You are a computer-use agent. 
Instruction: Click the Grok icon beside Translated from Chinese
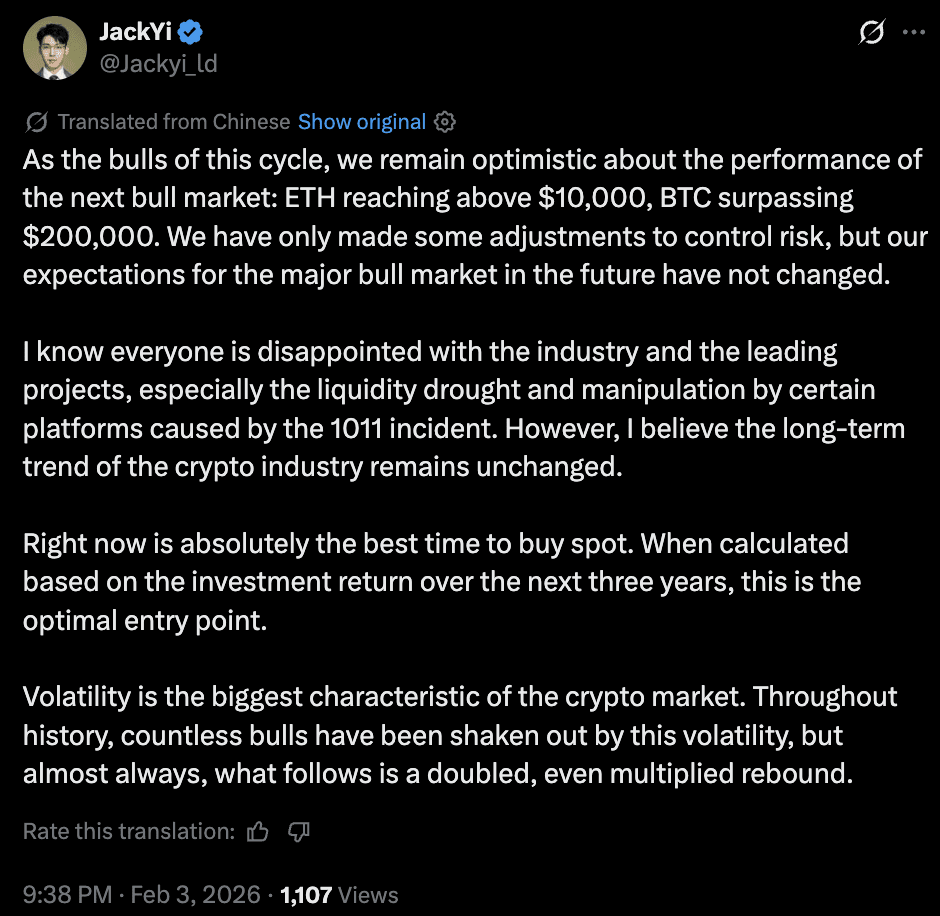pyautogui.click(x=37, y=122)
